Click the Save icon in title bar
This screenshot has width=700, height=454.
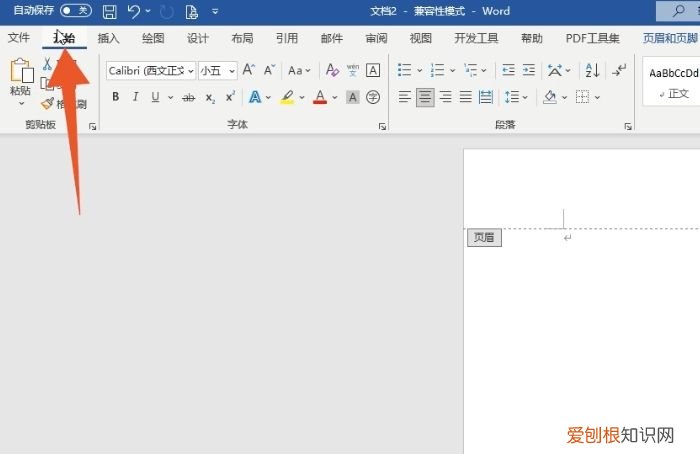pyautogui.click(x=109, y=12)
